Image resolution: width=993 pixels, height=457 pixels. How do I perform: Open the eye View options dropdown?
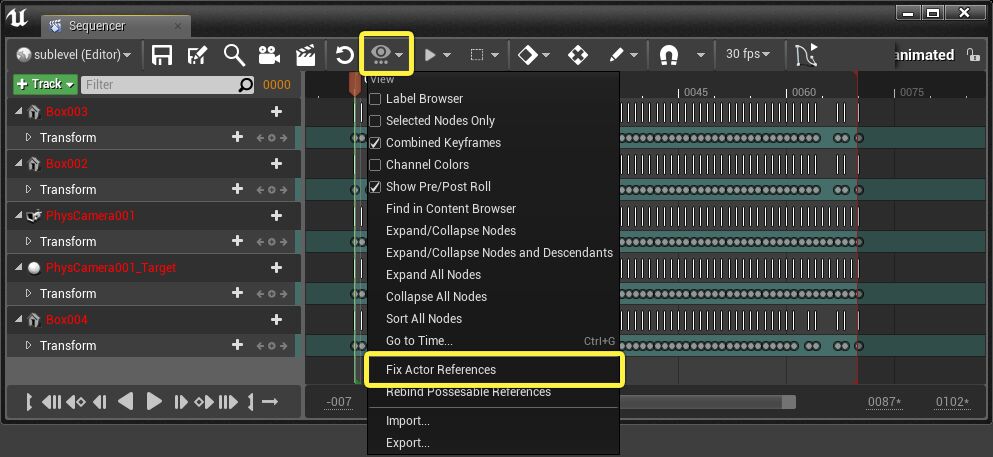pyautogui.click(x=386, y=55)
